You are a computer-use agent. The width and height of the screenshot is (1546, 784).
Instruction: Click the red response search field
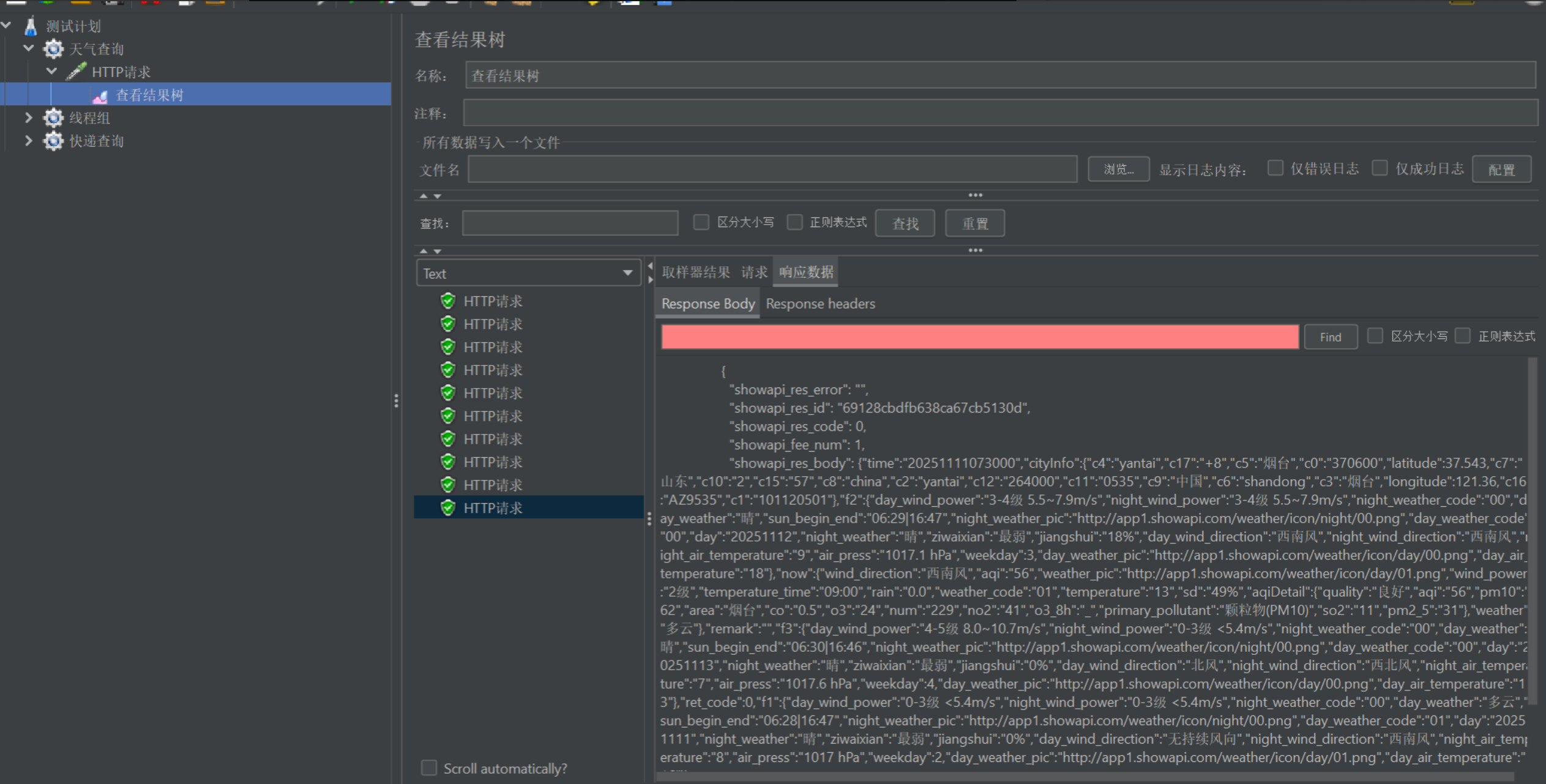pos(979,337)
